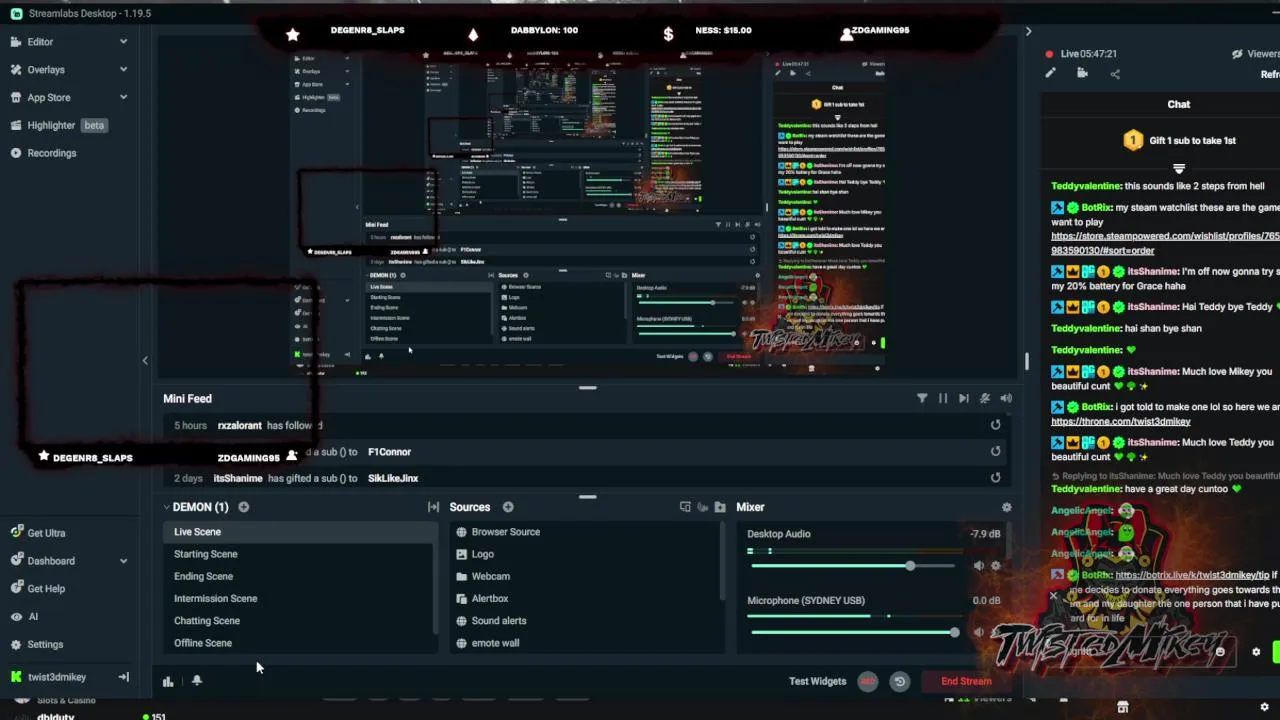Screen dimensions: 1280x720
Task: Filter Mini Feed events with funnel icon
Action: point(922,398)
